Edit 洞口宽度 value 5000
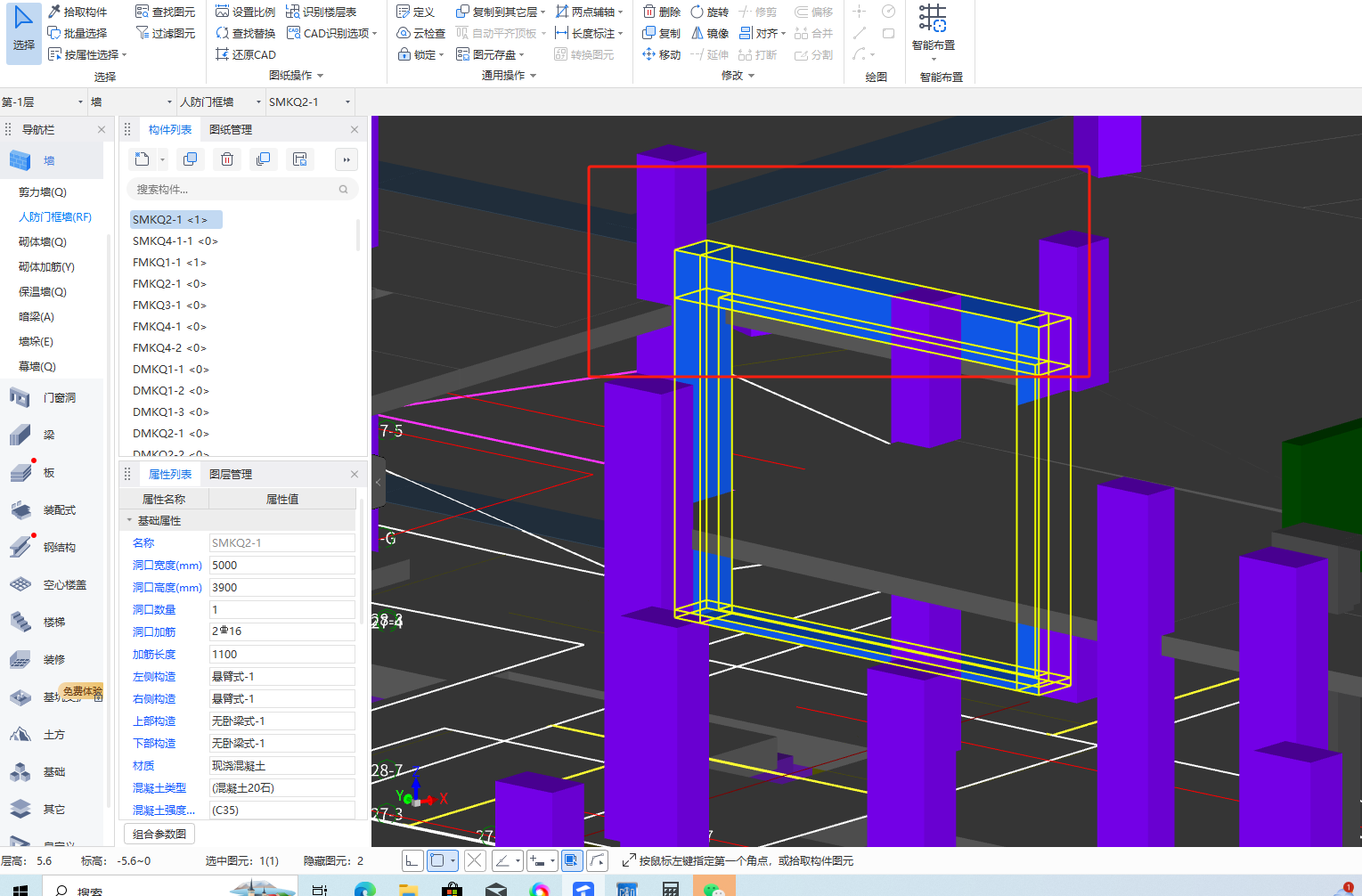This screenshot has width=1362, height=896. click(x=281, y=565)
